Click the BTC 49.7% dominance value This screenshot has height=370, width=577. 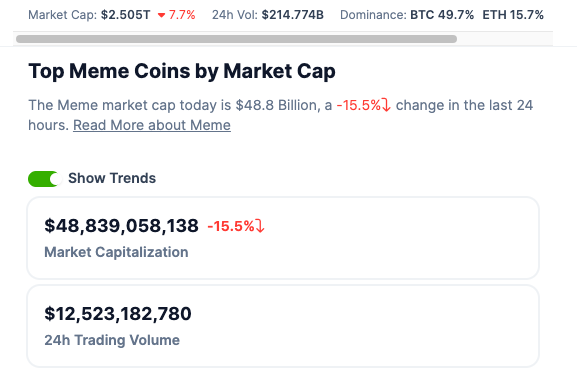coord(442,15)
